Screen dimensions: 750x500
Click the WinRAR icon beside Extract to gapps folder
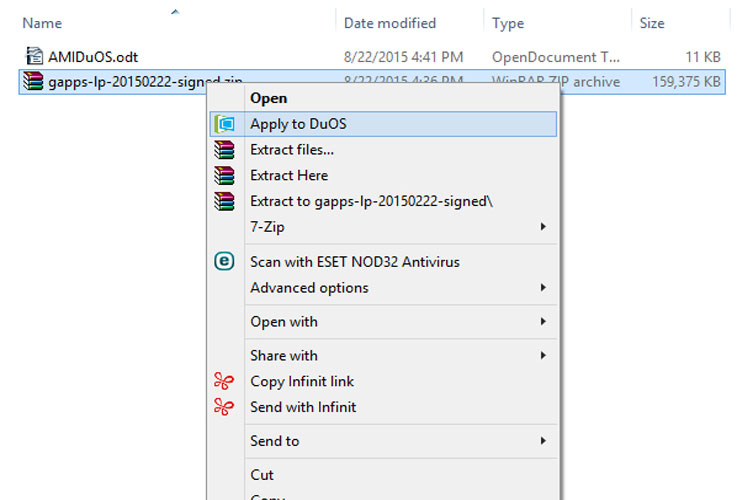point(224,201)
